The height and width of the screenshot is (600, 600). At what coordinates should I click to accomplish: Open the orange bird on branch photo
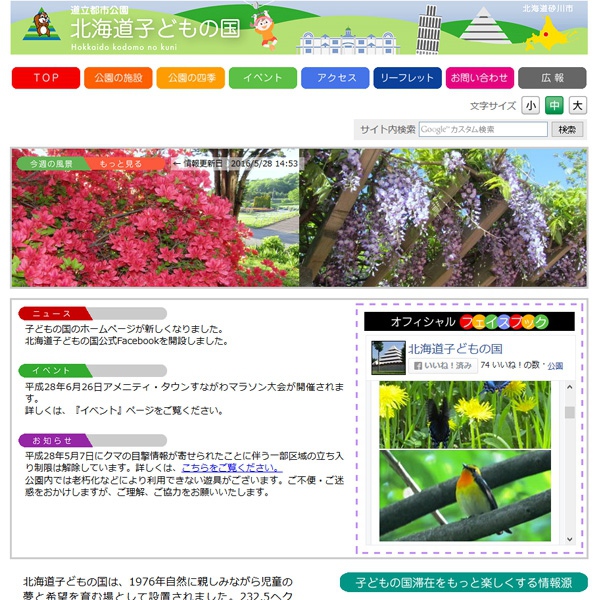point(465,496)
